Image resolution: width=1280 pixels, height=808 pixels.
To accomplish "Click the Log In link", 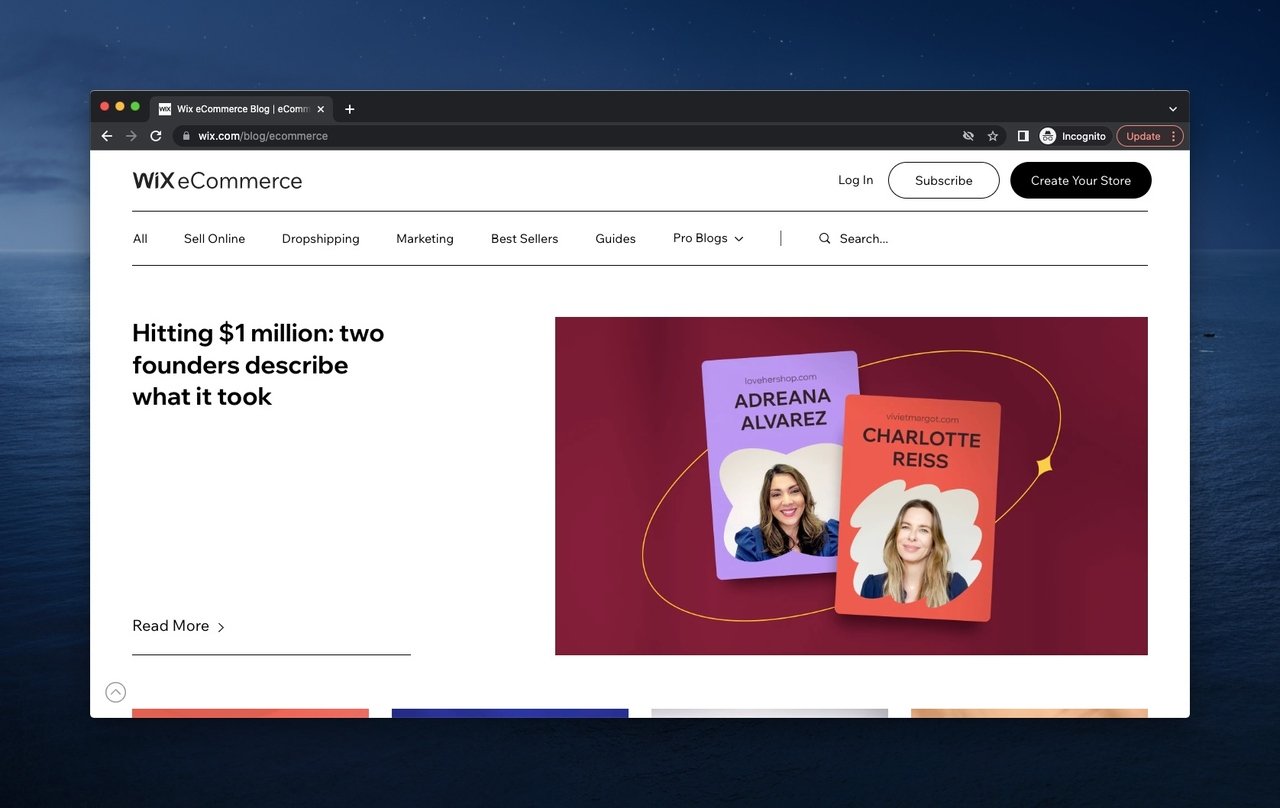I will (855, 181).
